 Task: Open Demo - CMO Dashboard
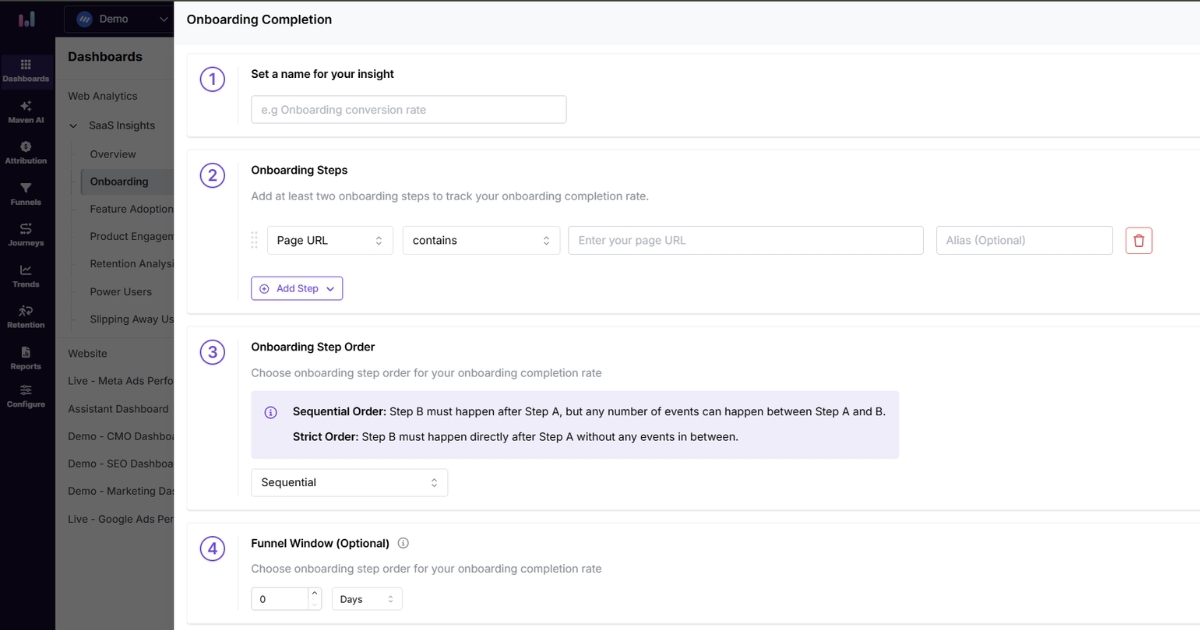click(121, 436)
